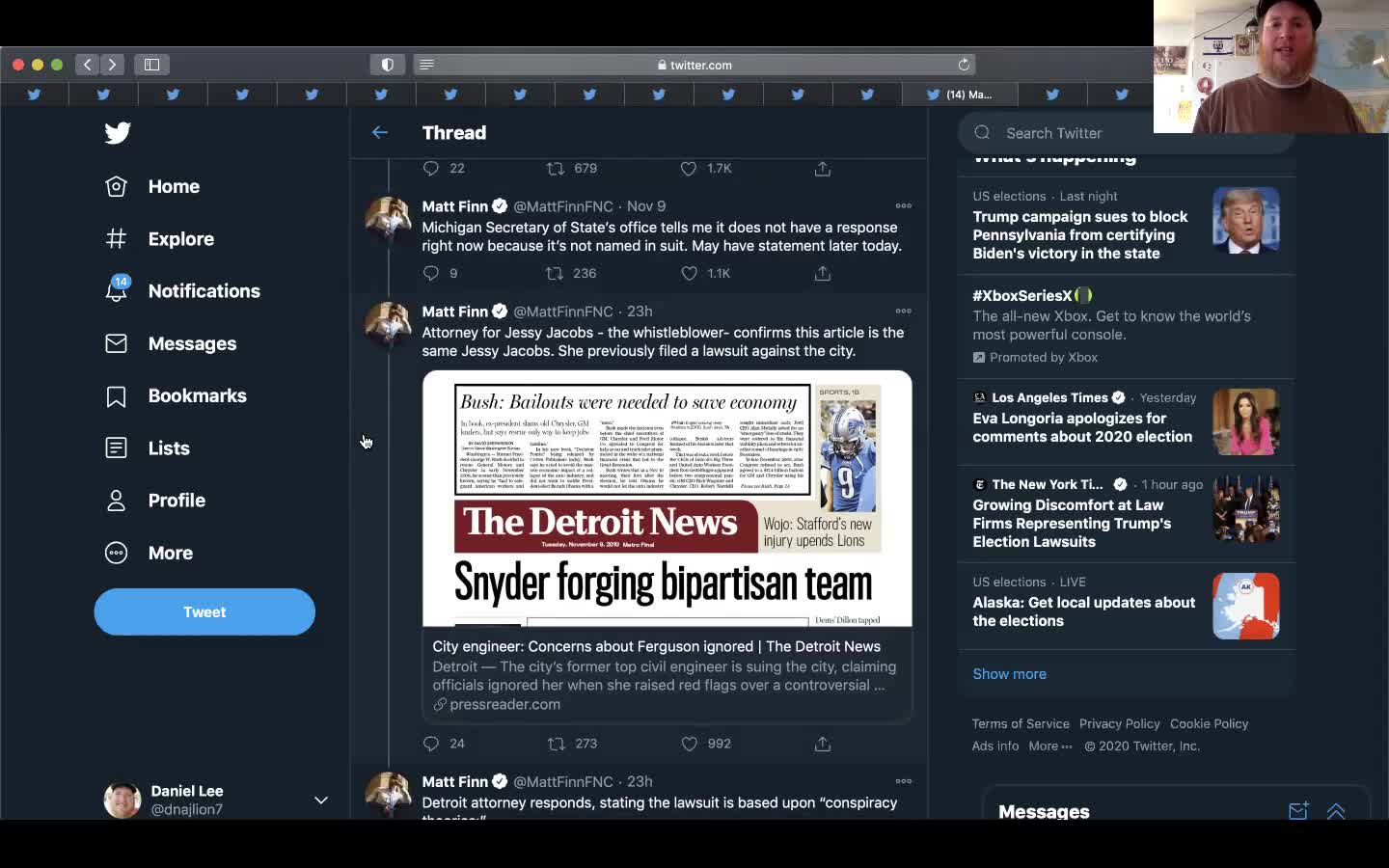This screenshot has width=1389, height=868.
Task: Reply to the tweet with 24 replies
Action: point(431,745)
